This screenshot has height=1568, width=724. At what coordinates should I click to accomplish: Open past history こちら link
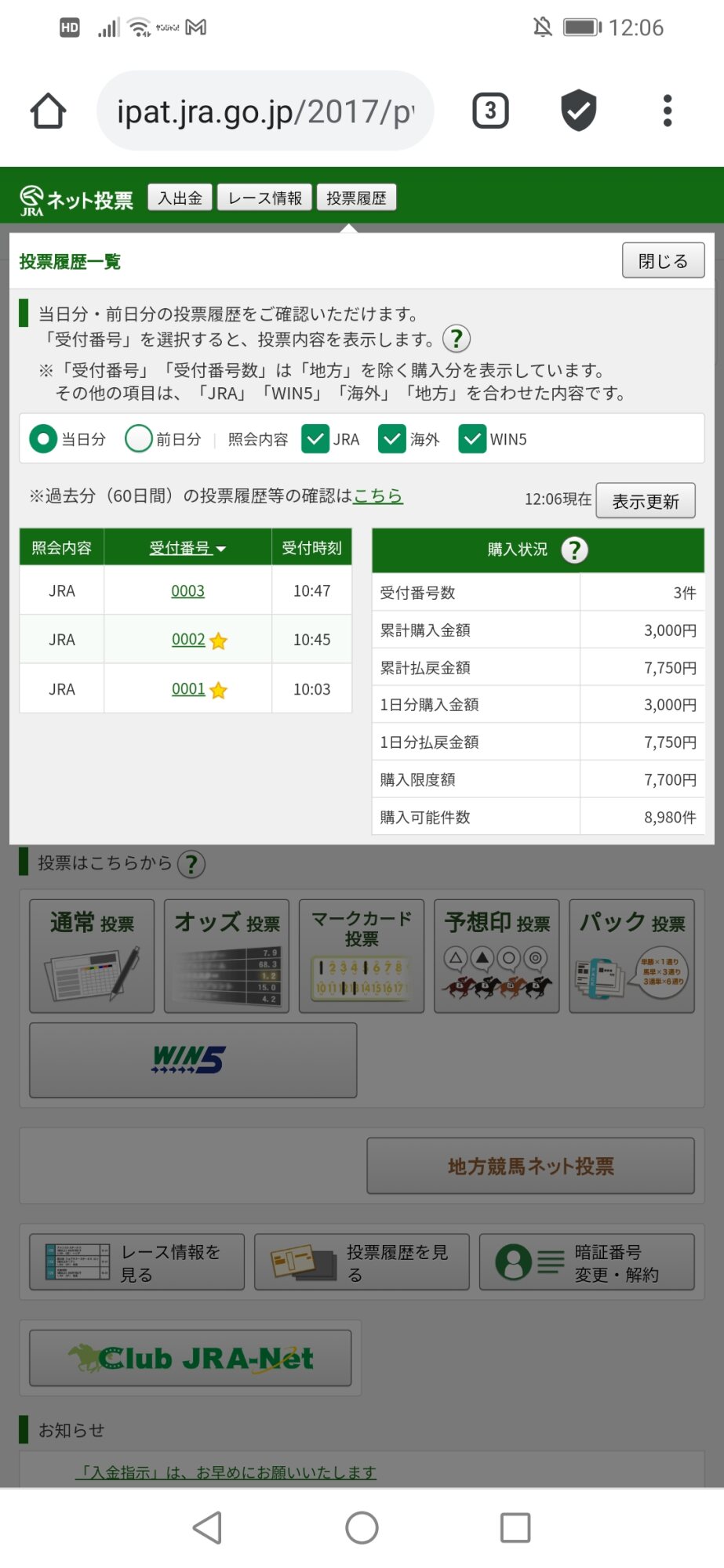click(378, 495)
